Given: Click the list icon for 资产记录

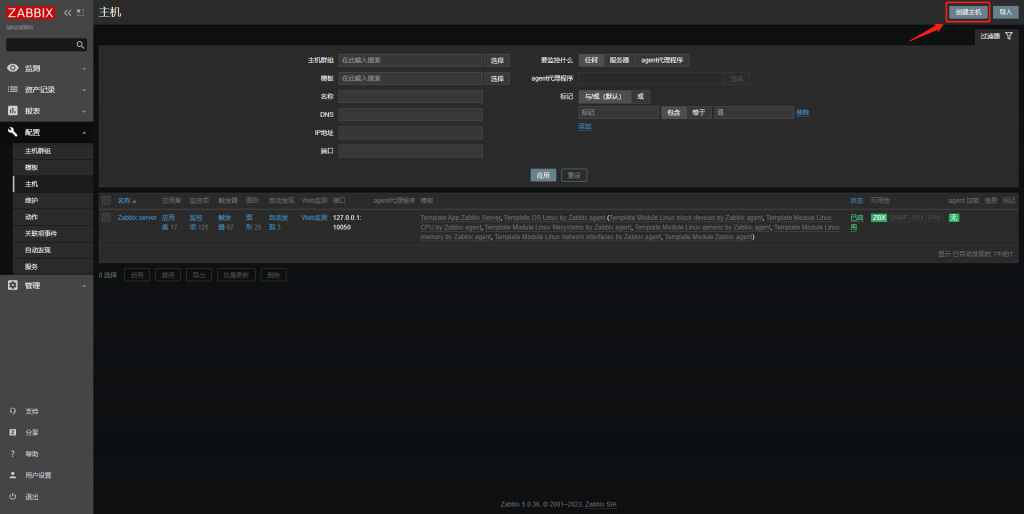Looking at the screenshot, I should 12,89.
